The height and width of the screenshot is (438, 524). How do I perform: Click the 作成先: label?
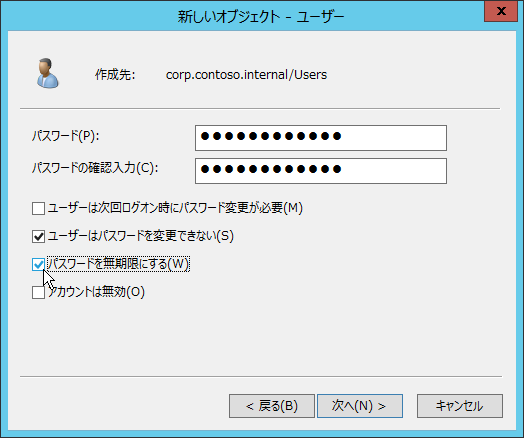(x=115, y=75)
